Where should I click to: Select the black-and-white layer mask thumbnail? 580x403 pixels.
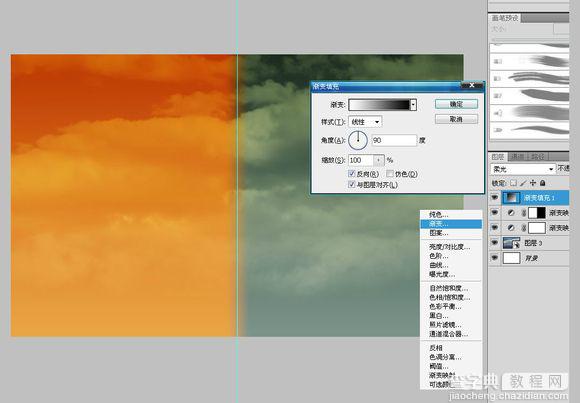(537, 213)
